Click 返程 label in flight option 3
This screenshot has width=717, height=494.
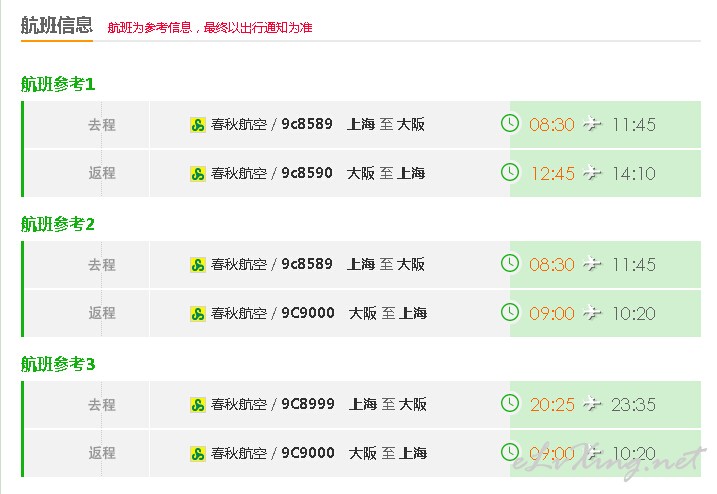click(101, 453)
